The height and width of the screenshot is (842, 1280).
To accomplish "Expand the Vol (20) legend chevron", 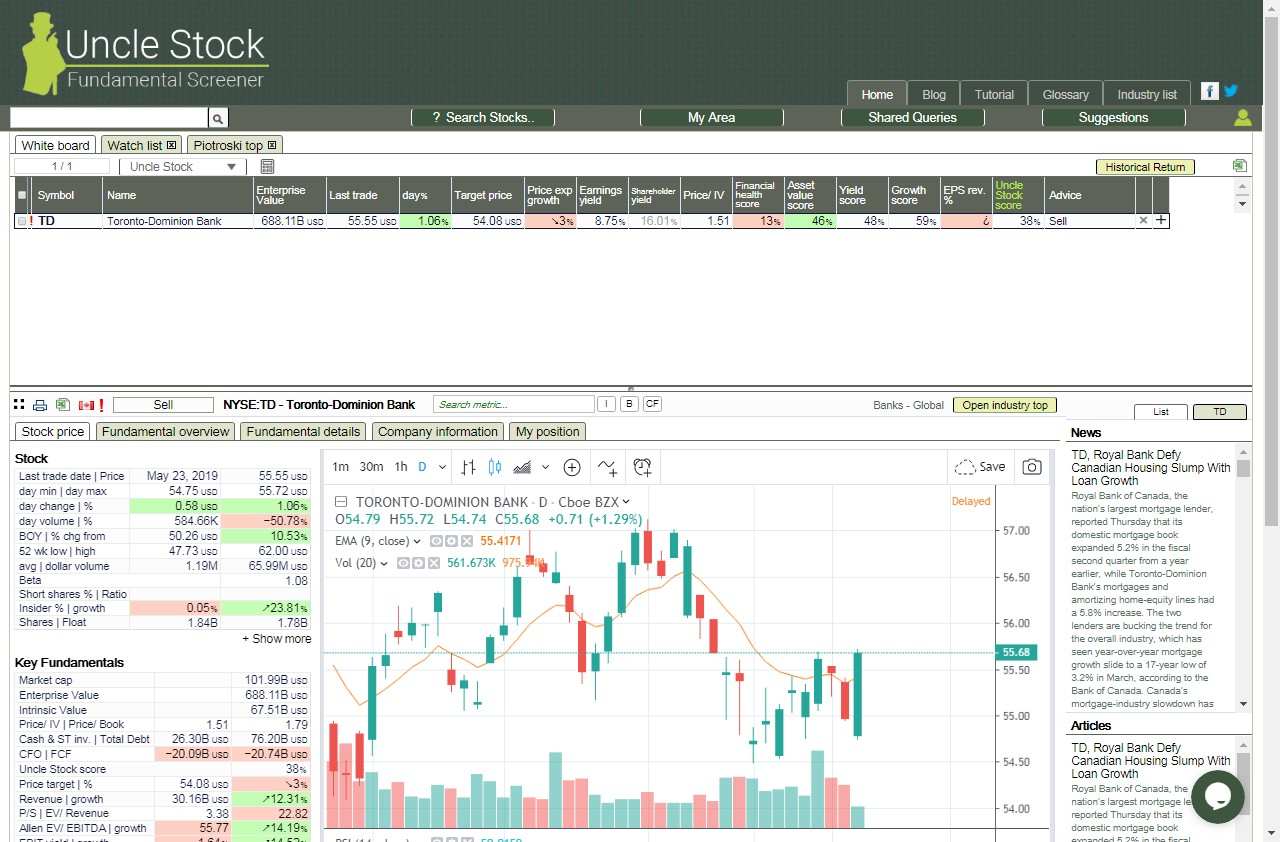I will click(x=384, y=563).
